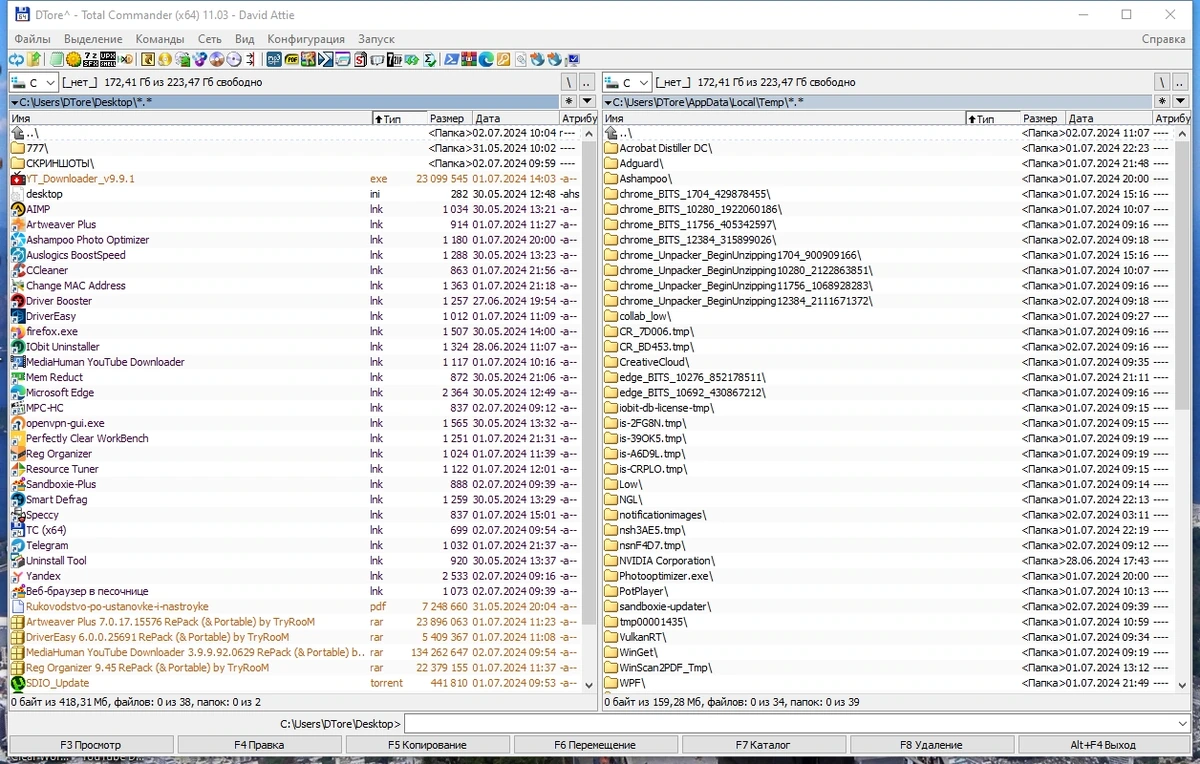Click the Edge browser toolbar icon
This screenshot has height=764, width=1200.
(486, 59)
